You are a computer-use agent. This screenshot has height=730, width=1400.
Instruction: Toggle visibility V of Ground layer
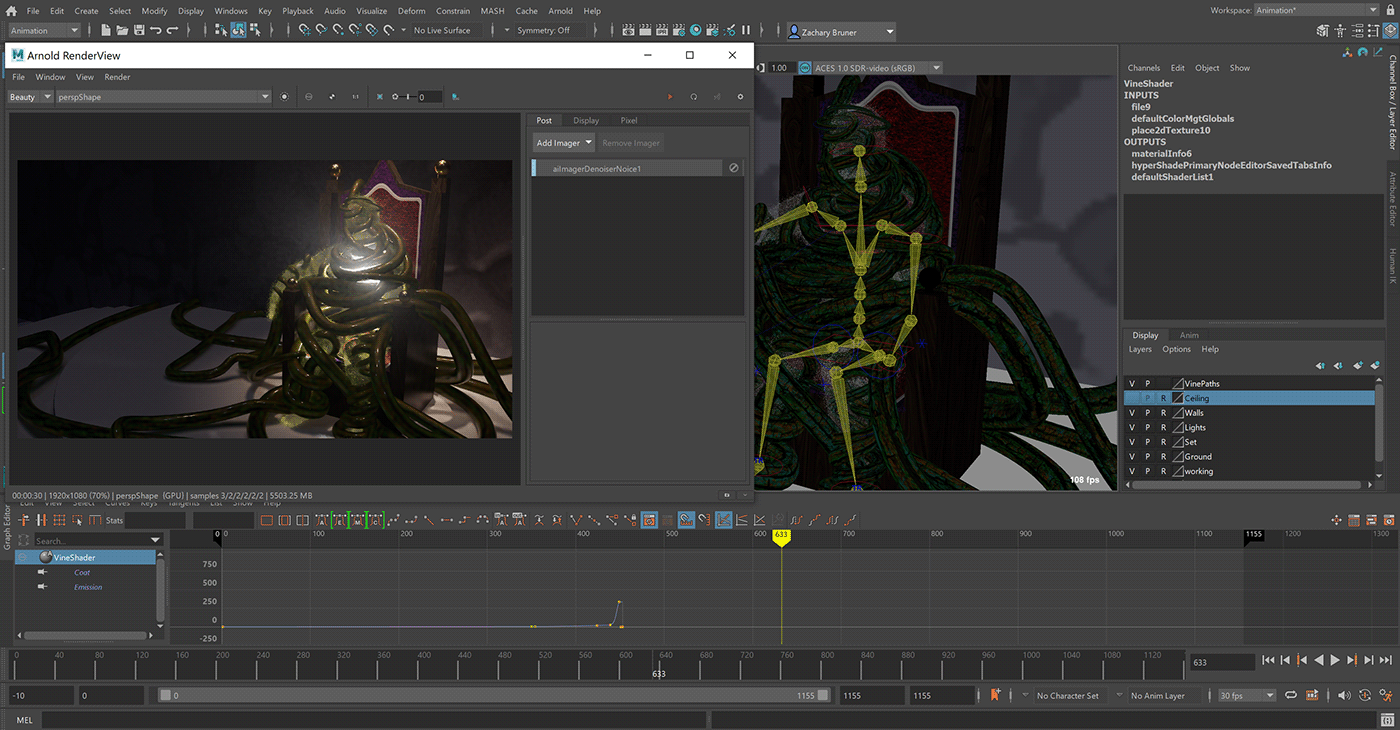pyautogui.click(x=1132, y=457)
